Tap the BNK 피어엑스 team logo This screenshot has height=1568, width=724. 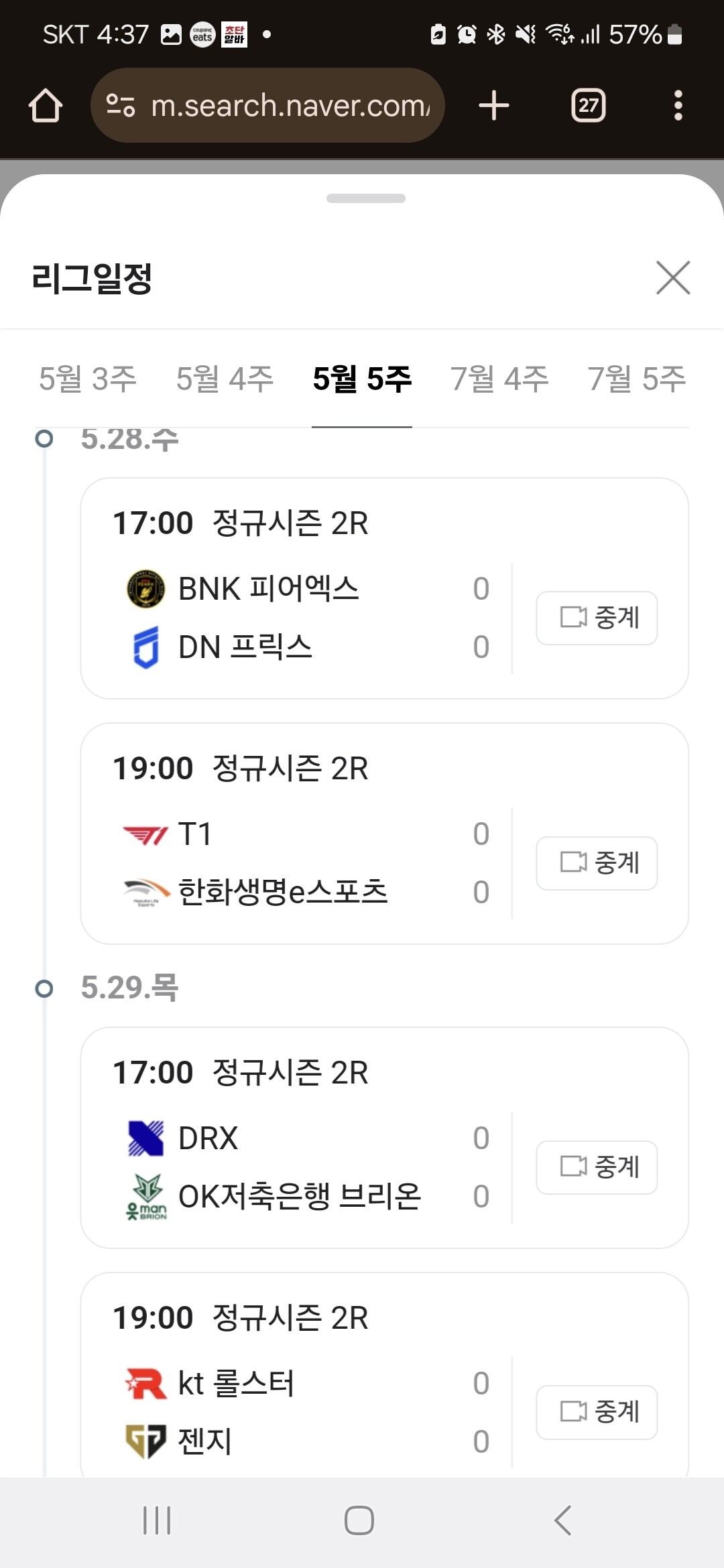tap(145, 589)
